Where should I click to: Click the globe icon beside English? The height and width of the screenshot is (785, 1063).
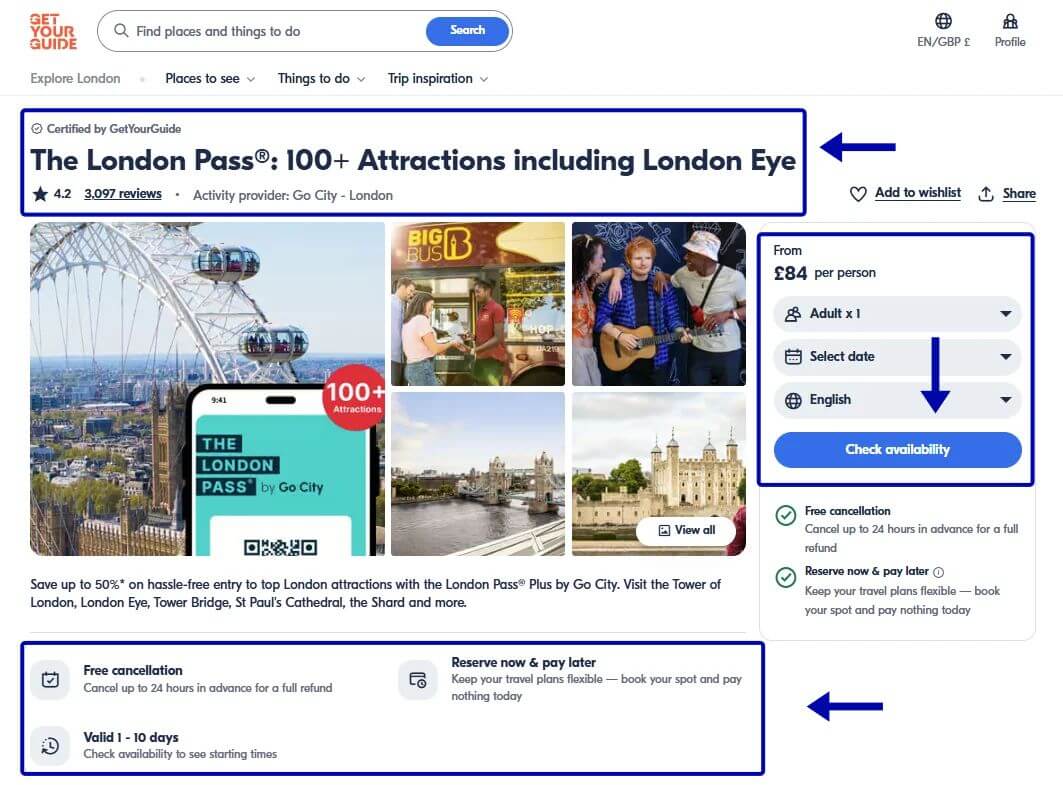click(x=793, y=400)
